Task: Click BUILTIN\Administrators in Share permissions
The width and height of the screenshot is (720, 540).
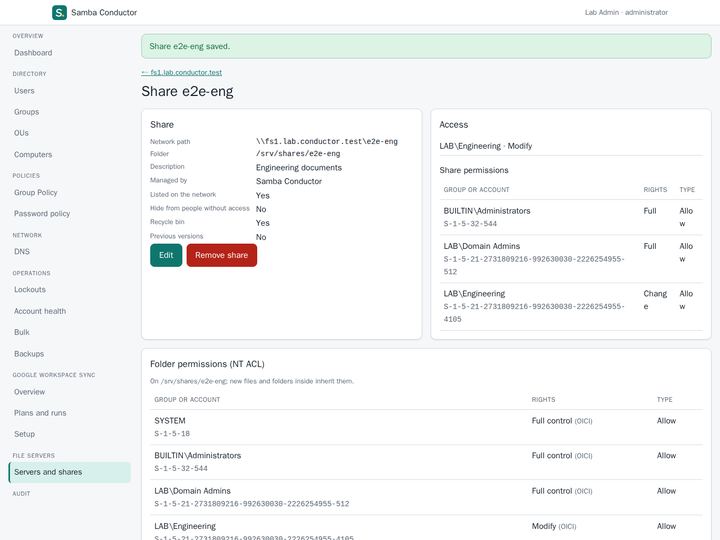Action: (487, 211)
